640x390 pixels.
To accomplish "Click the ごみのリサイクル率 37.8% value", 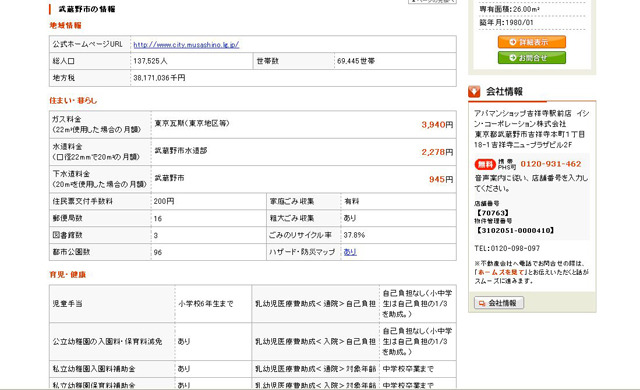I will [x=354, y=235].
